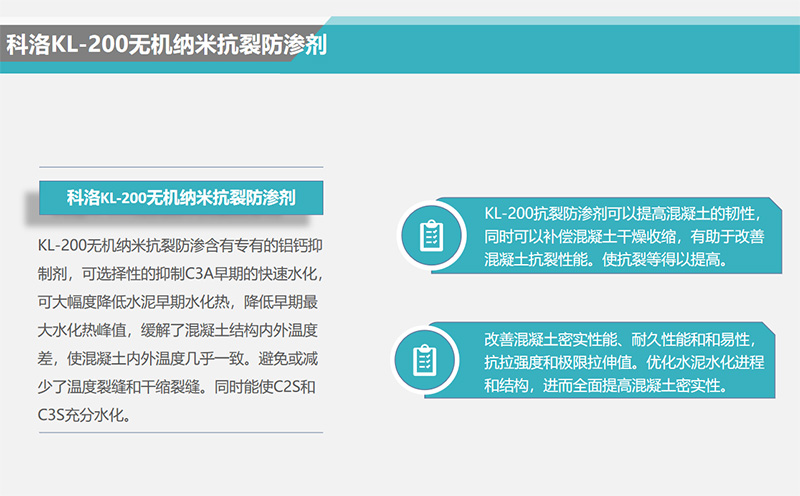
Task: Click the lower teal text box about 密实性能
Action: (620, 358)
